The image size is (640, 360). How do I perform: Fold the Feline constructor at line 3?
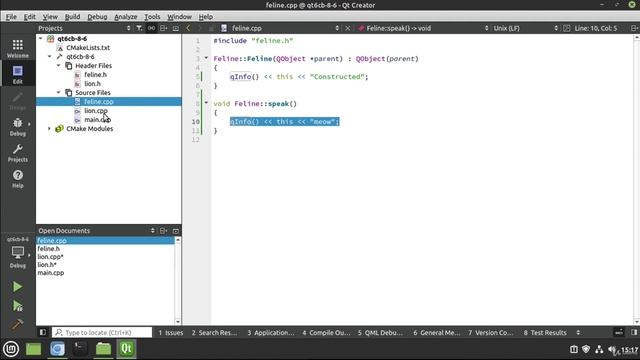(x=206, y=58)
